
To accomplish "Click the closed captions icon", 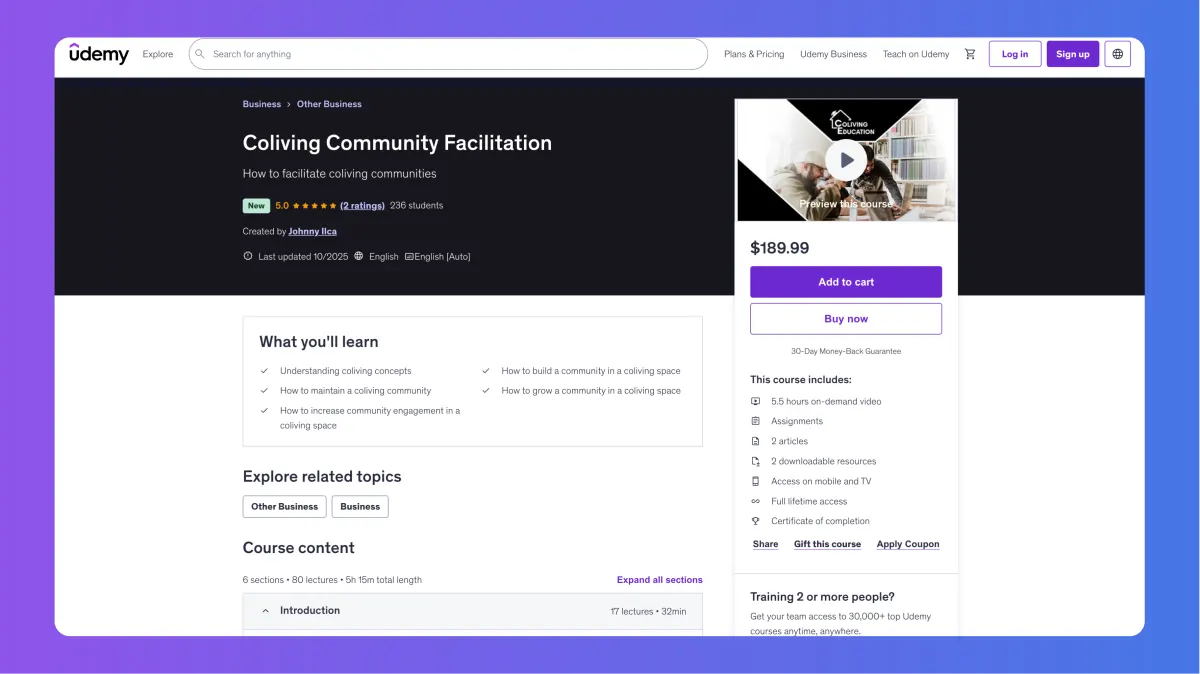I will point(409,256).
